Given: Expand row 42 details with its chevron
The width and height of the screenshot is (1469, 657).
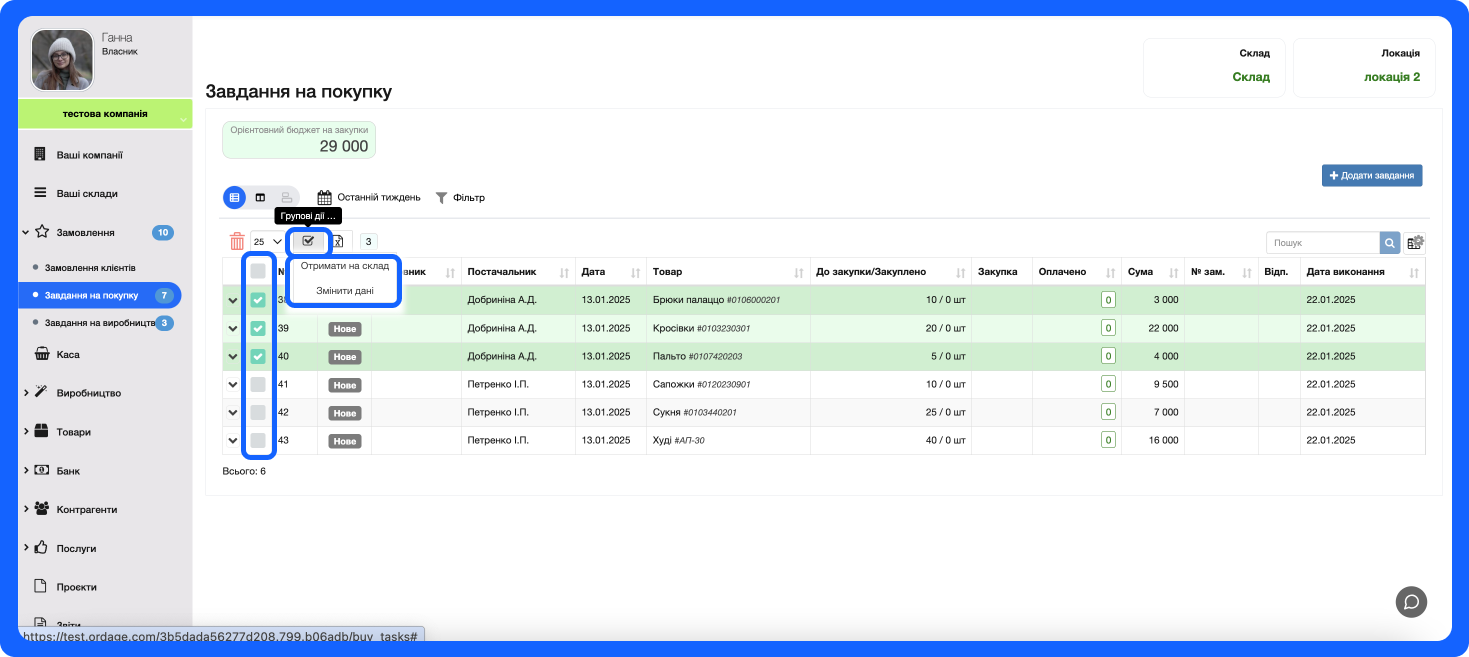Looking at the screenshot, I should click(233, 413).
